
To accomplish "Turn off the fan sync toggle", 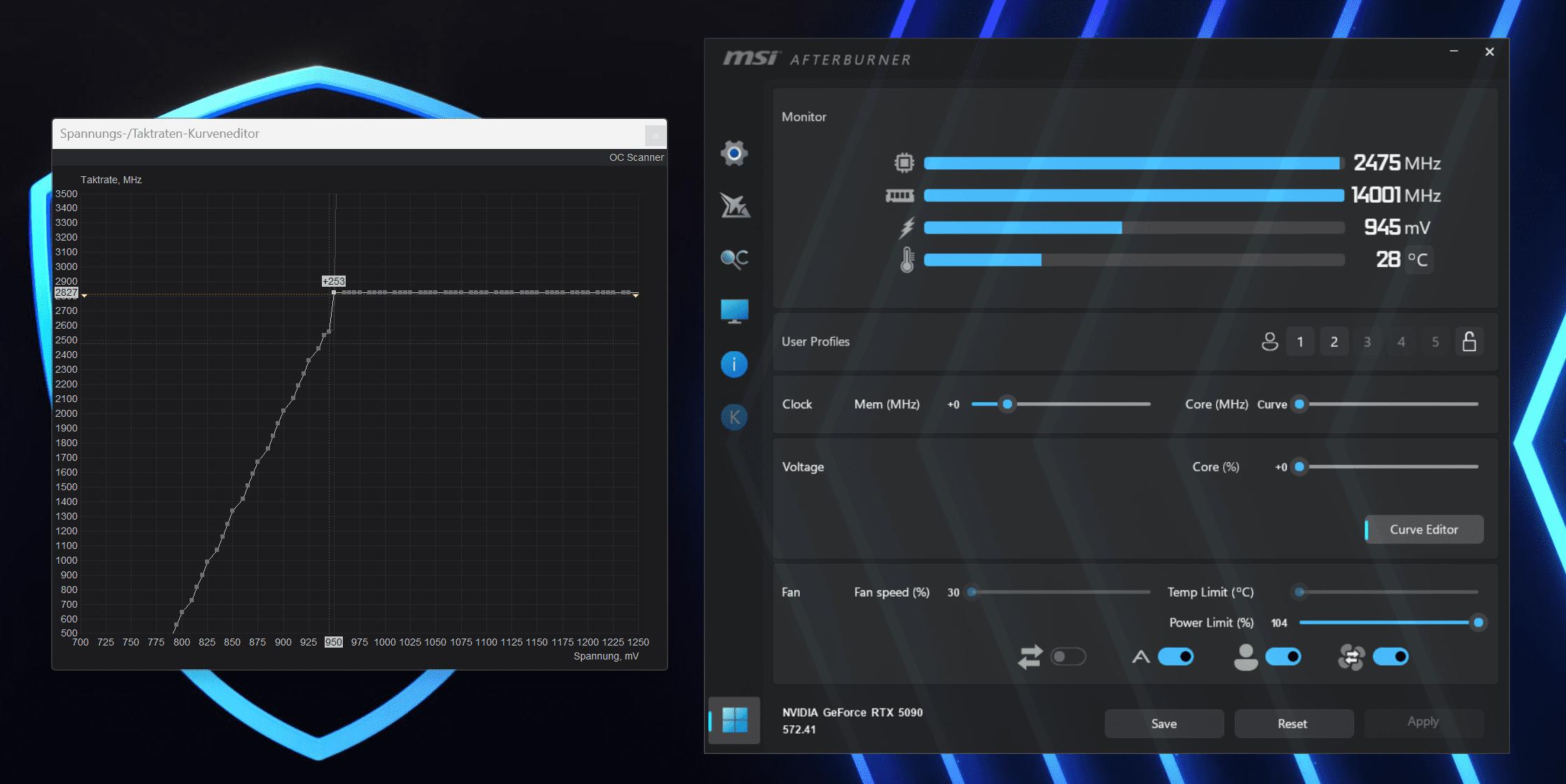I will [1390, 657].
